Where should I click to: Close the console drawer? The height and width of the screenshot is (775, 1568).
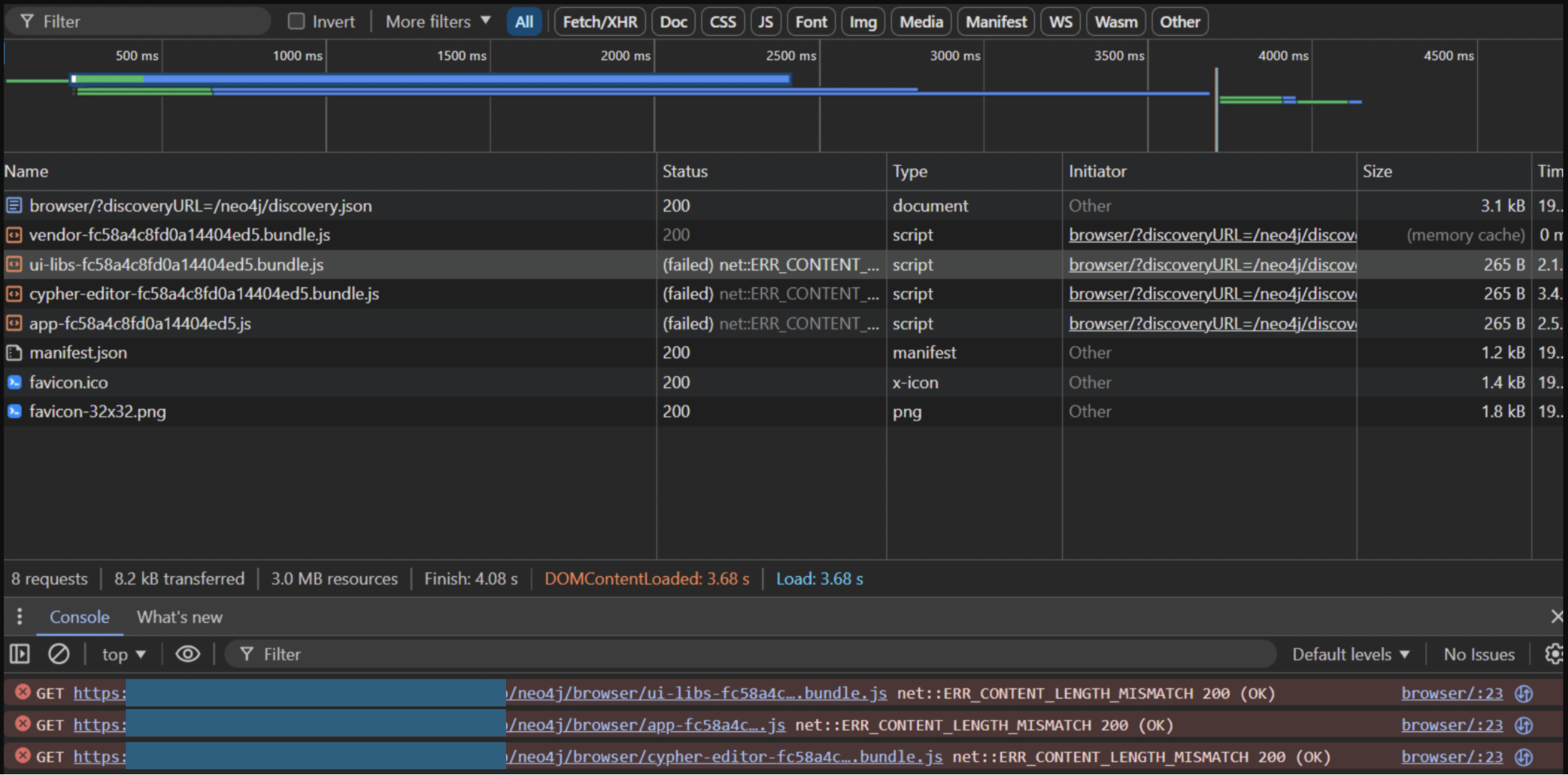coord(1557,616)
